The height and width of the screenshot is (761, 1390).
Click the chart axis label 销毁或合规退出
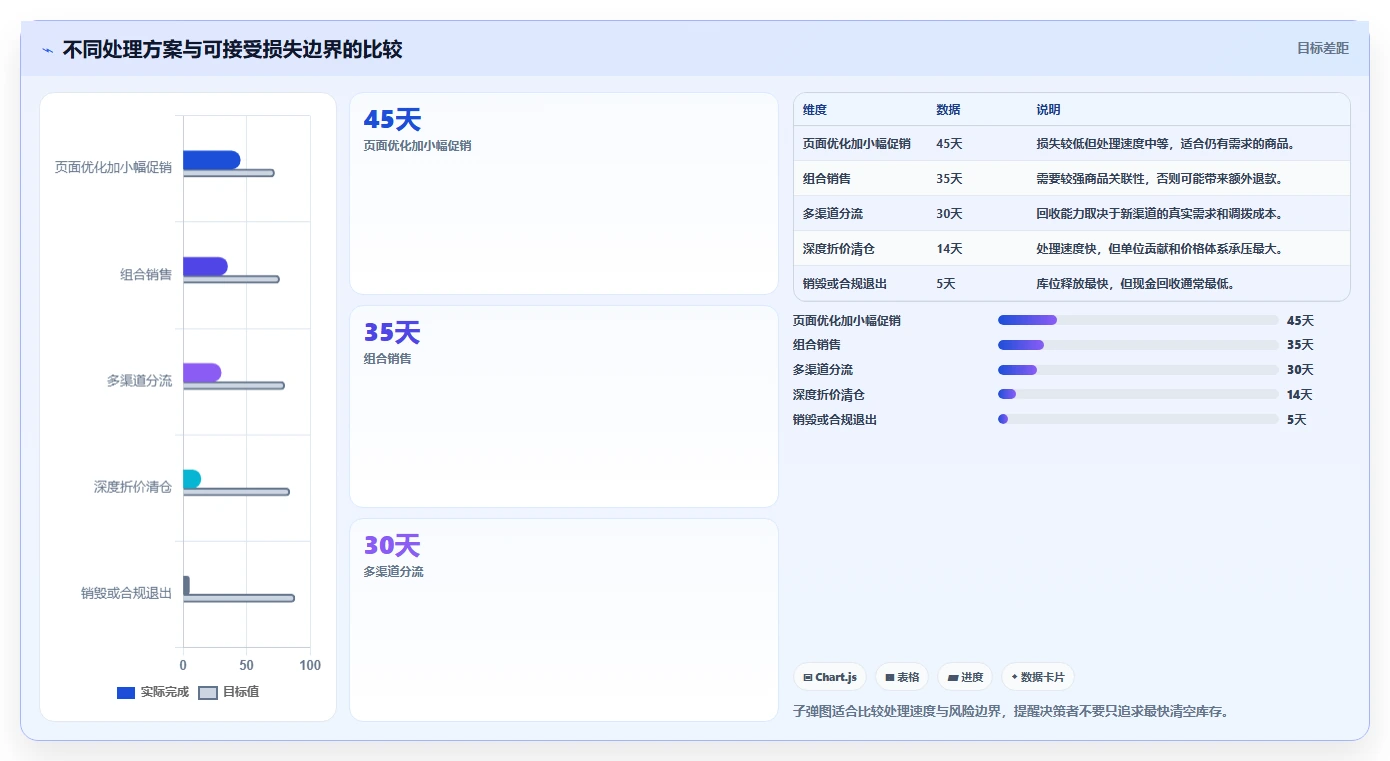pos(127,593)
